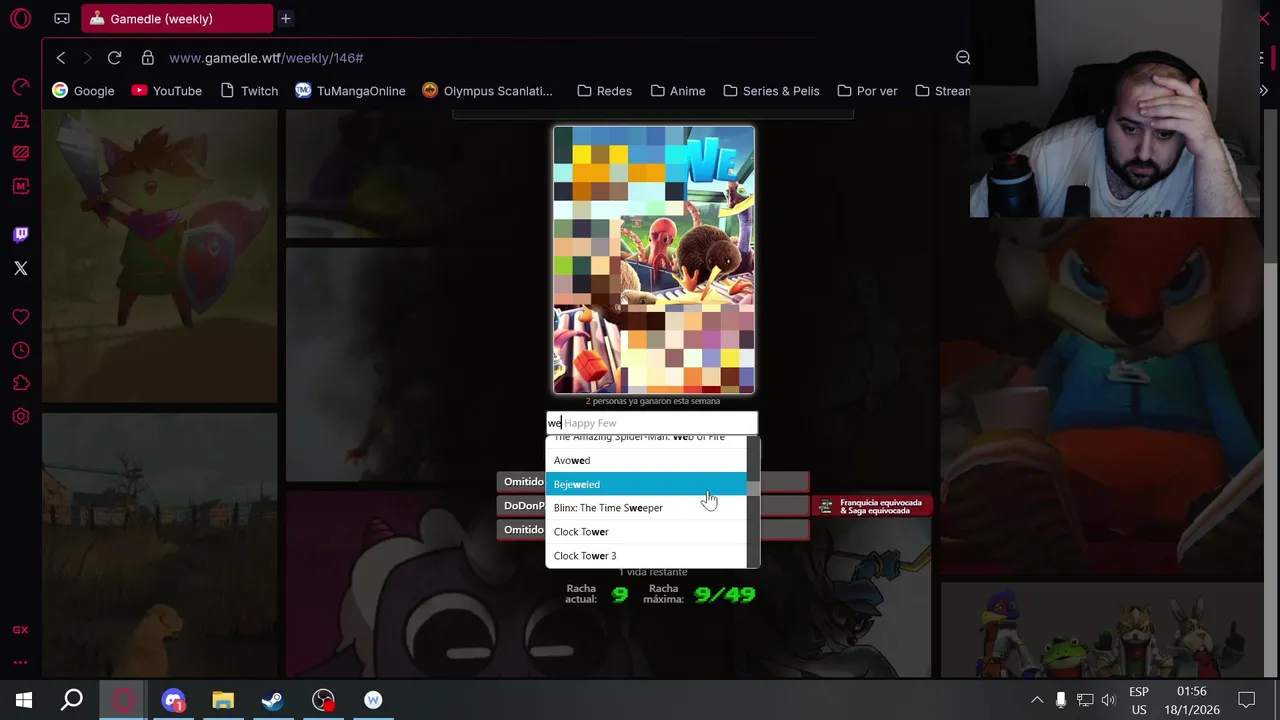Switch to Gamedle (weekly) tab
The height and width of the screenshot is (720, 1280).
[177, 18]
